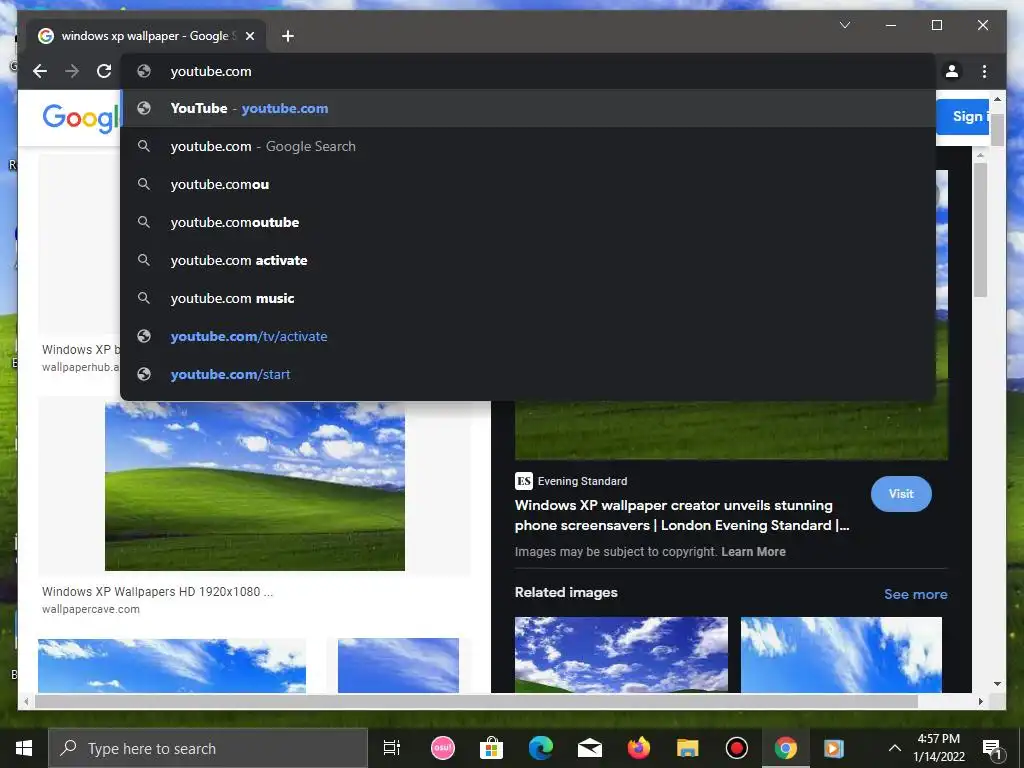
Task: Open Microsoft Edge from the taskbar
Action: pos(541,748)
